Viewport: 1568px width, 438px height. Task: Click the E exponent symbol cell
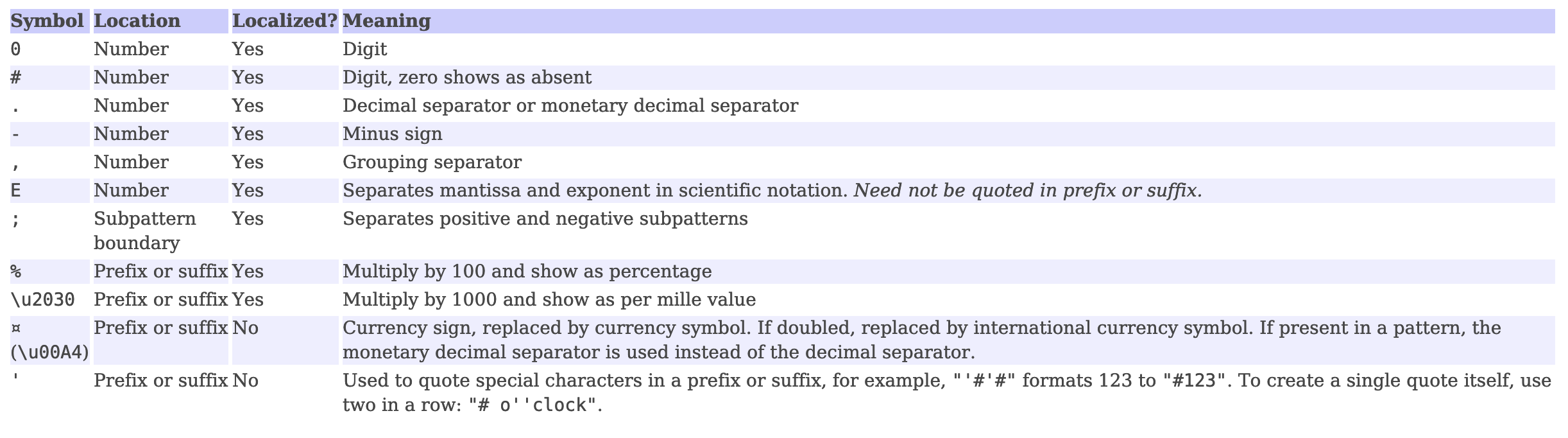click(x=16, y=191)
